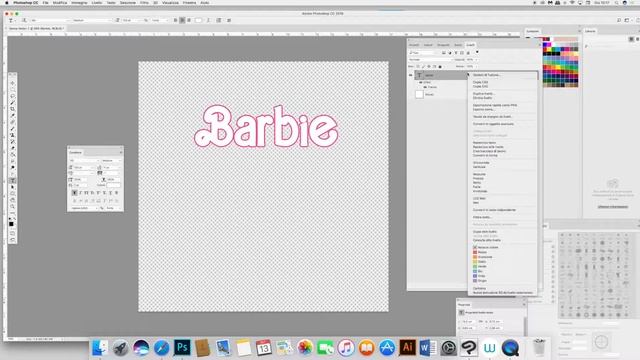
Task: Select the Path Selection tool
Action: [x=13, y=187]
